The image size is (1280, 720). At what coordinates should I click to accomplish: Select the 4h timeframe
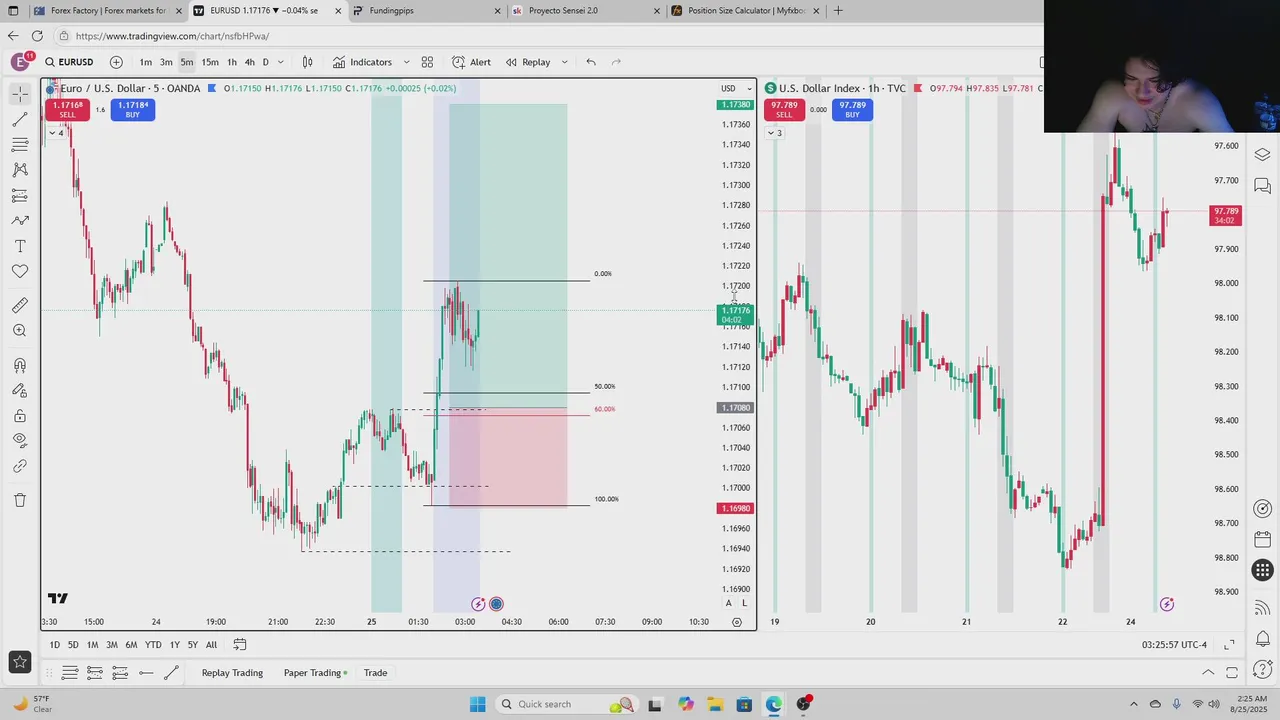(250, 62)
